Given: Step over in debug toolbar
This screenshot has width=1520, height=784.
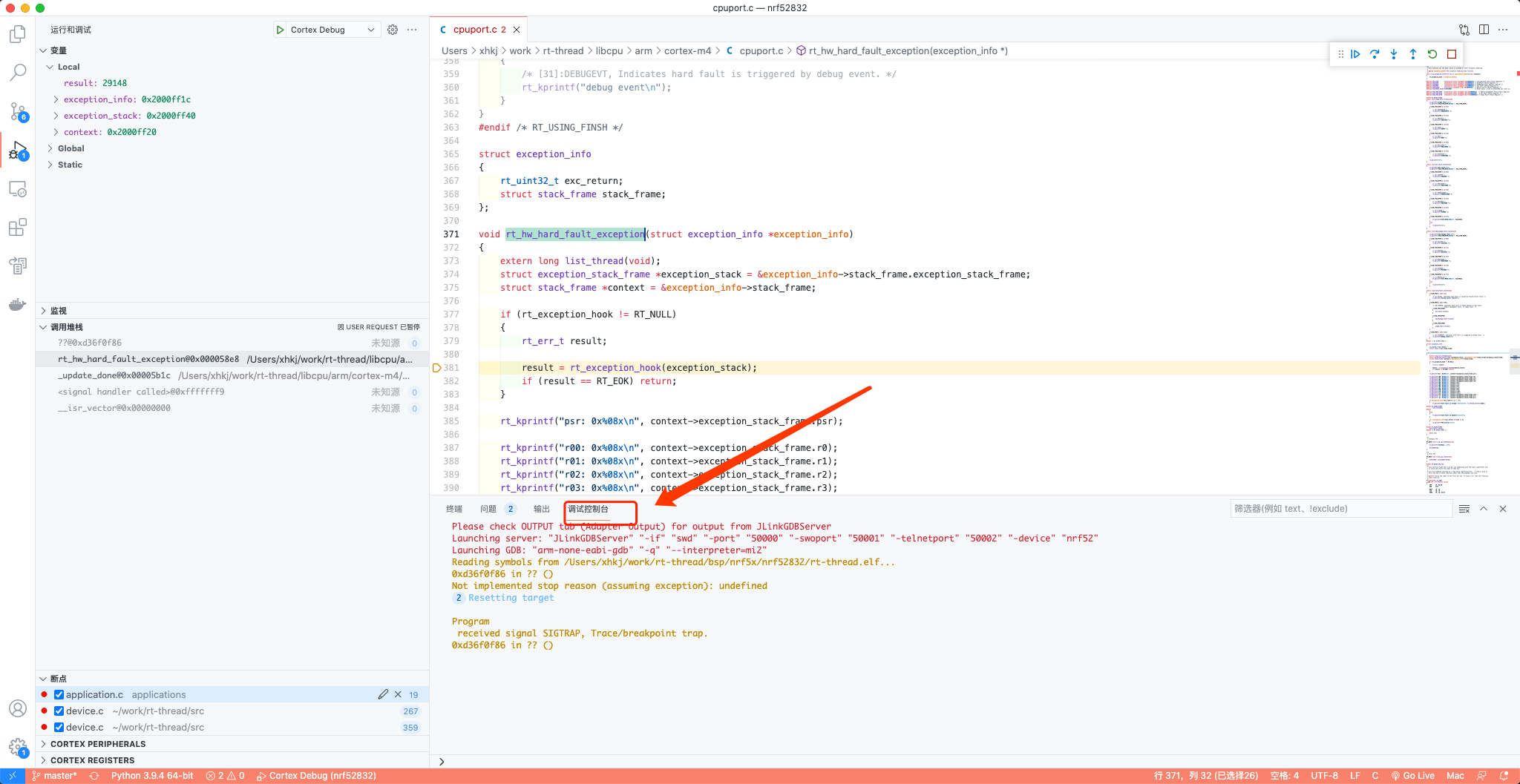Looking at the screenshot, I should 1375,54.
